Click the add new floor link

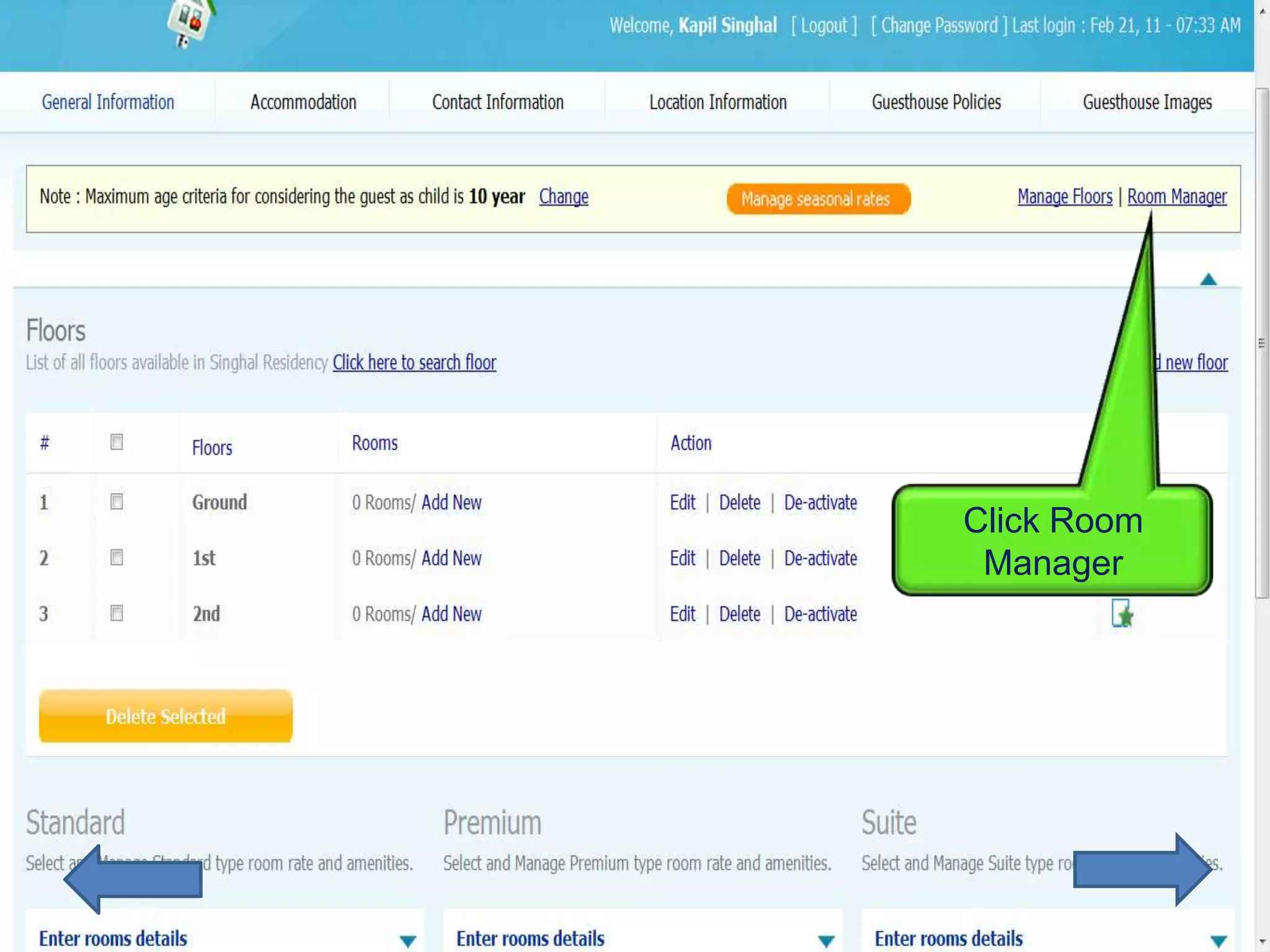[1191, 363]
